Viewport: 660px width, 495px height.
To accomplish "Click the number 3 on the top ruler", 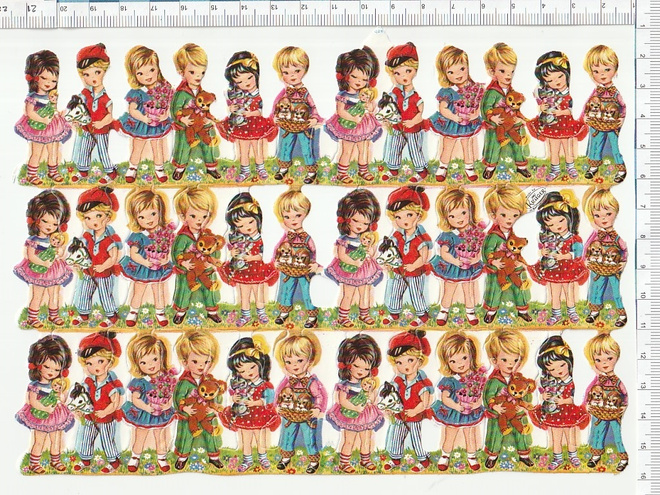I will [574, 7].
